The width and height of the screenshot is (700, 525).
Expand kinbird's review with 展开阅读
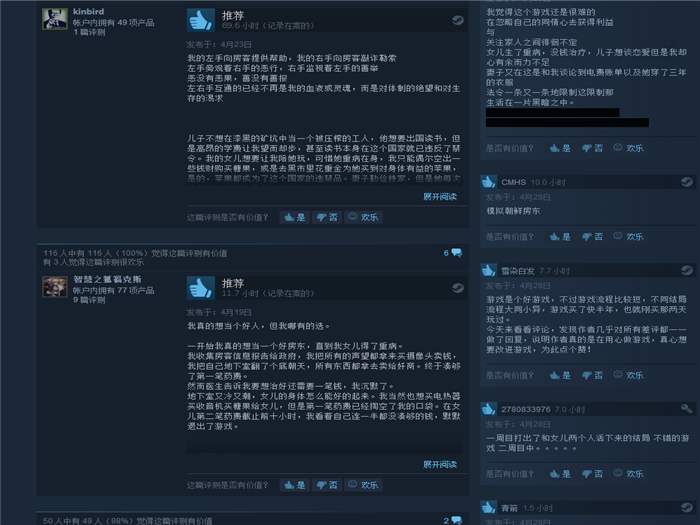pos(440,196)
